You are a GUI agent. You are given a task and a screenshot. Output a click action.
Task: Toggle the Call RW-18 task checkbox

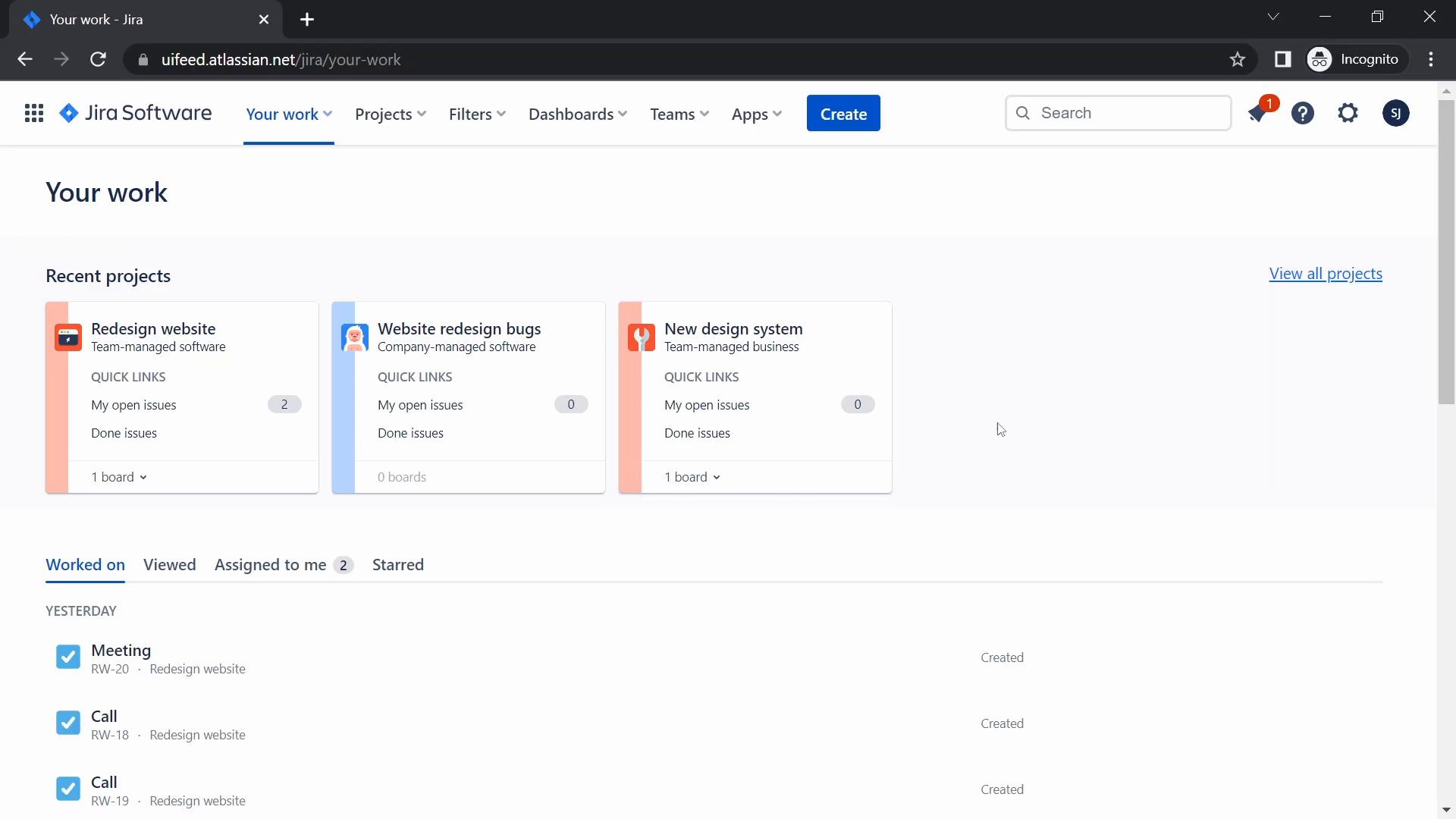point(67,722)
